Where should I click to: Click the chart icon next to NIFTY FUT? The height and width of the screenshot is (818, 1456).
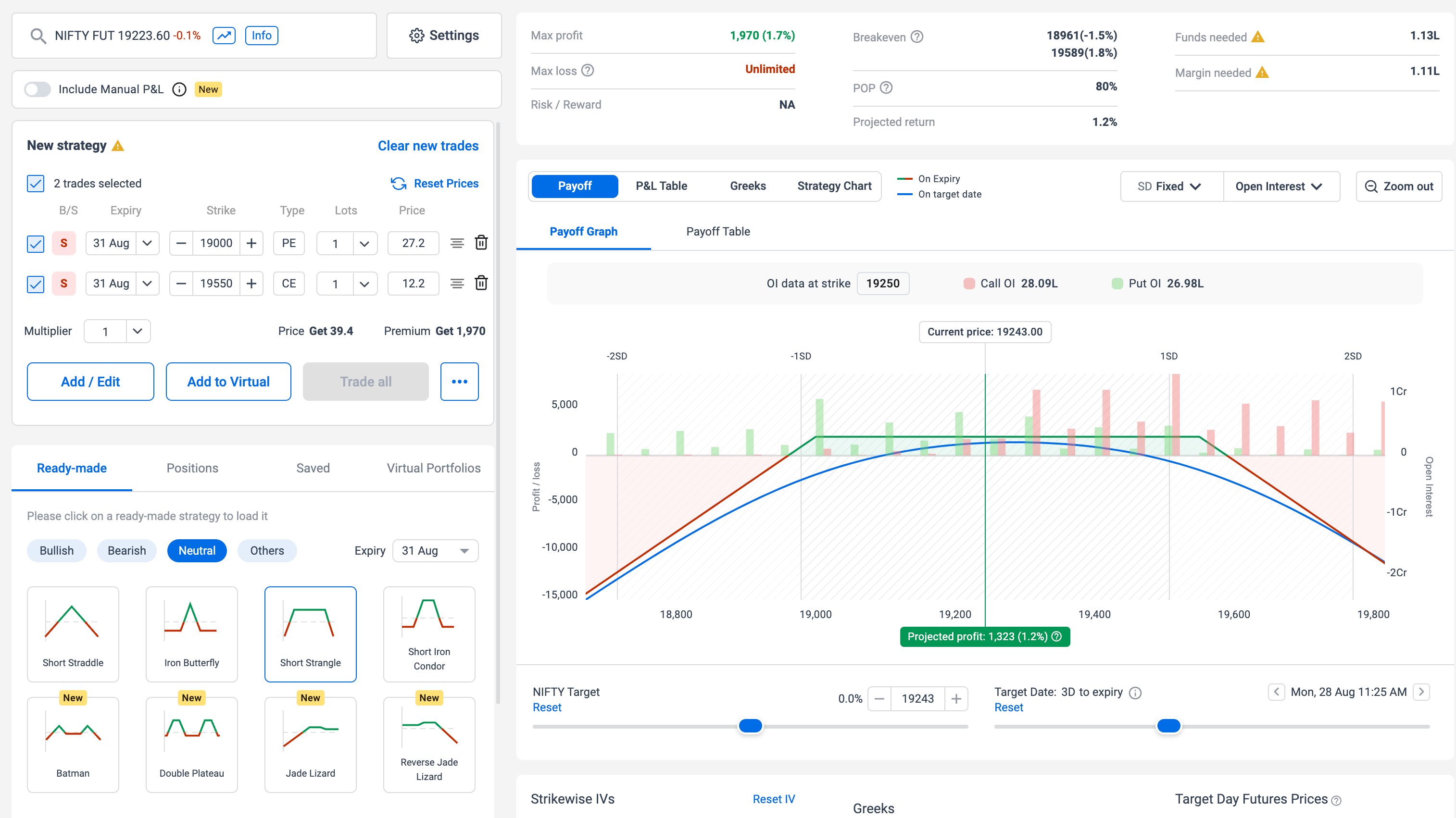click(x=224, y=36)
